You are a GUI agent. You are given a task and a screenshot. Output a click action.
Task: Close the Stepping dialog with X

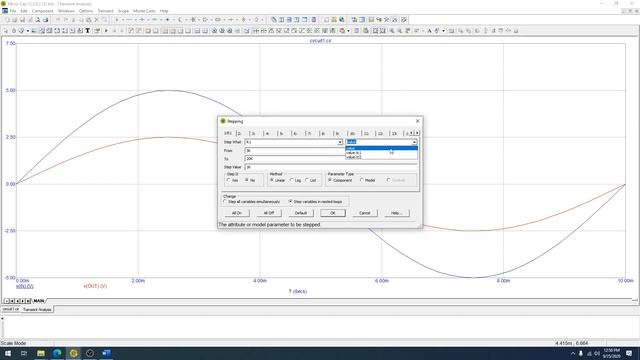tap(417, 121)
